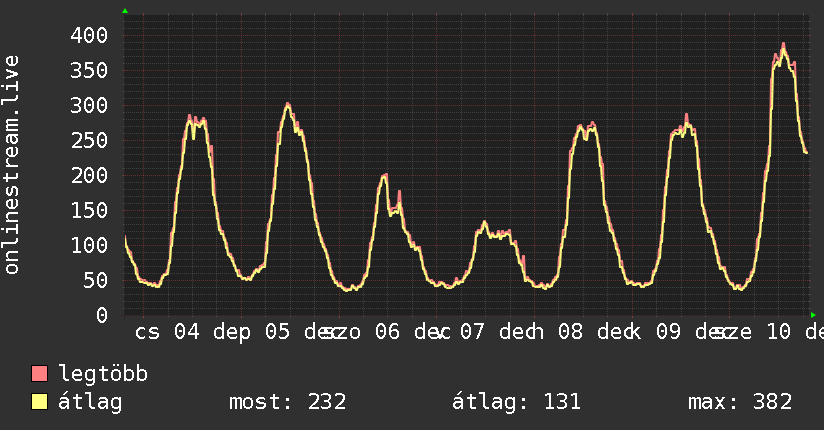Click the y-axis label 0
The width and height of the screenshot is (824, 430).
coord(102,315)
